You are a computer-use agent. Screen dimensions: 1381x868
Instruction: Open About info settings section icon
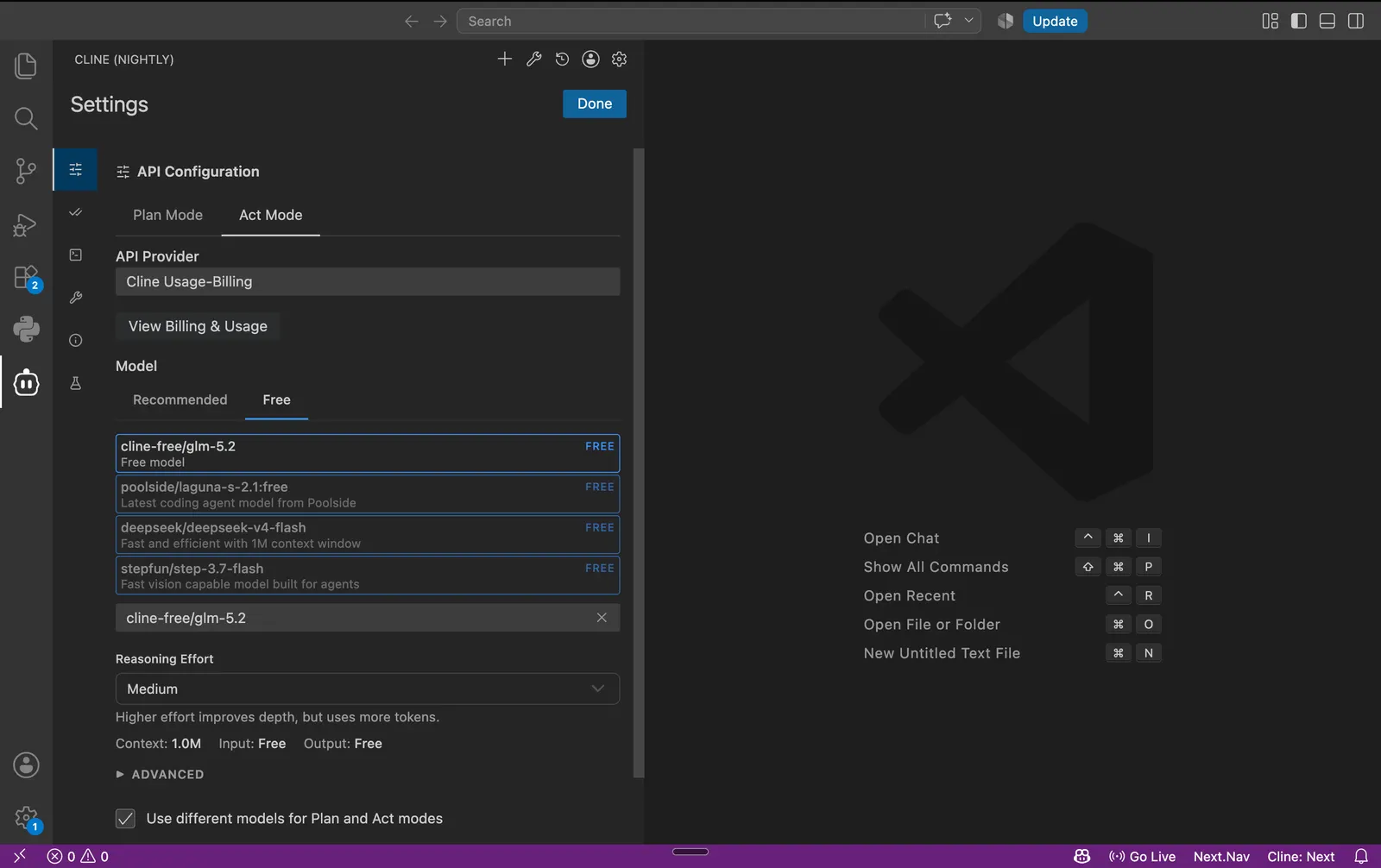click(76, 340)
